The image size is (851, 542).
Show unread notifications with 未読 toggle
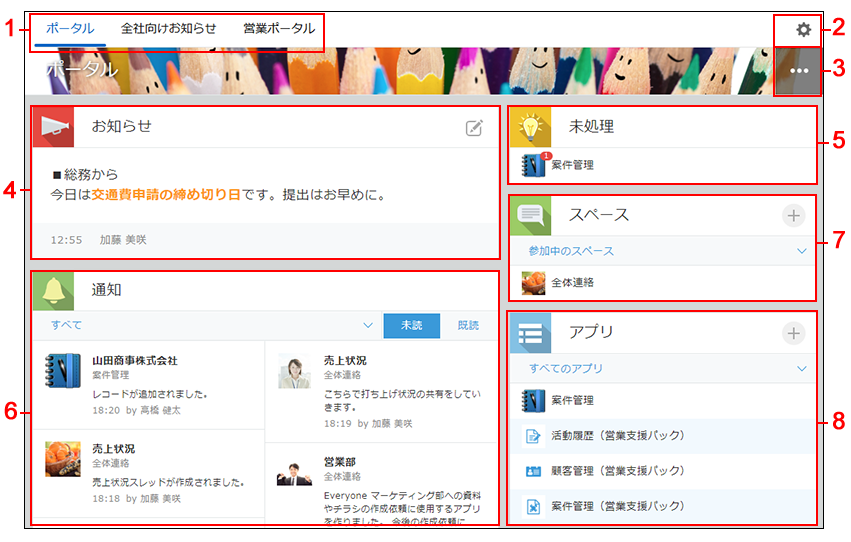412,326
